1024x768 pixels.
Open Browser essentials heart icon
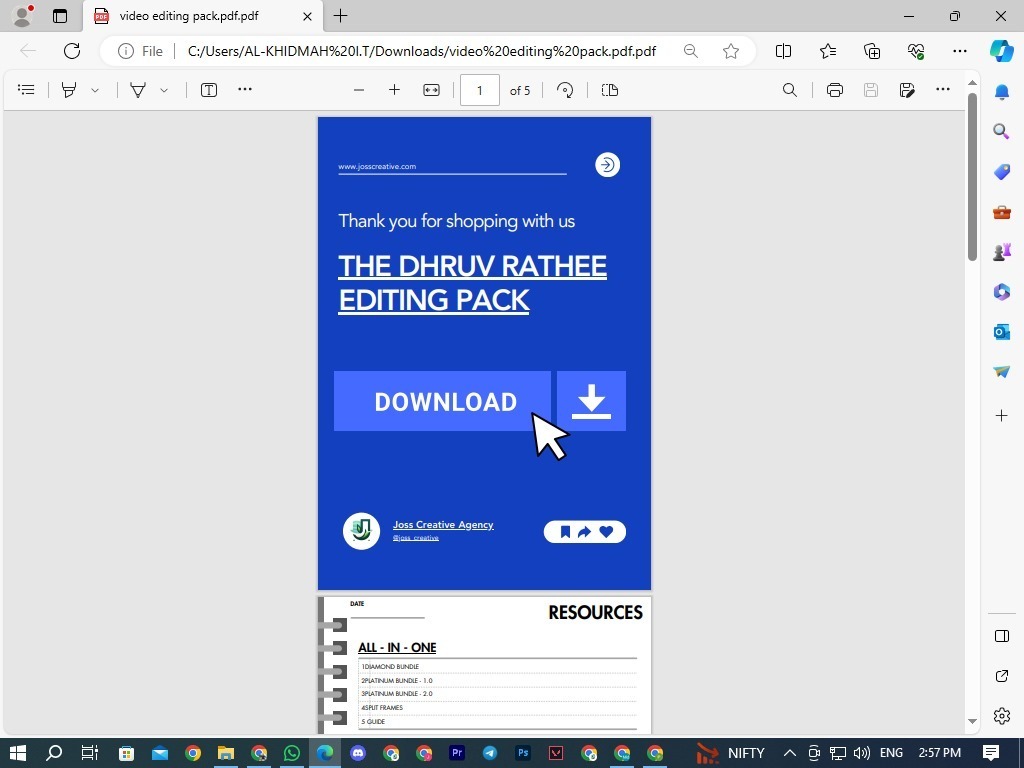(x=916, y=51)
